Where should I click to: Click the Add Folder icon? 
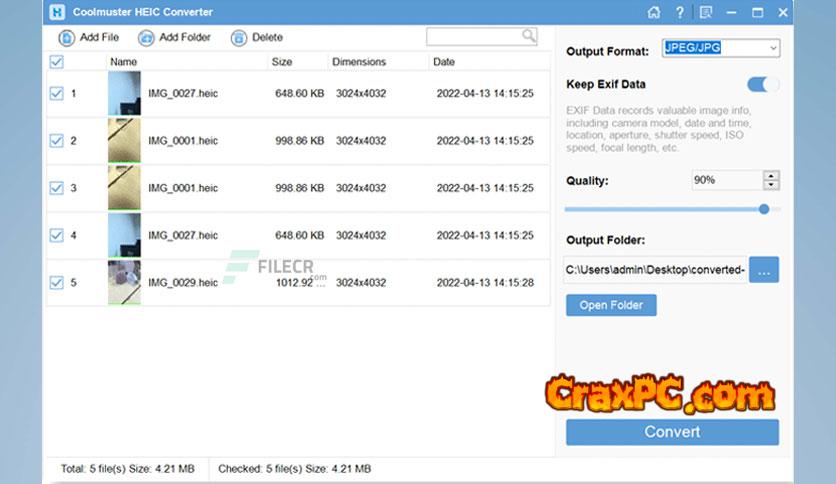click(x=146, y=38)
